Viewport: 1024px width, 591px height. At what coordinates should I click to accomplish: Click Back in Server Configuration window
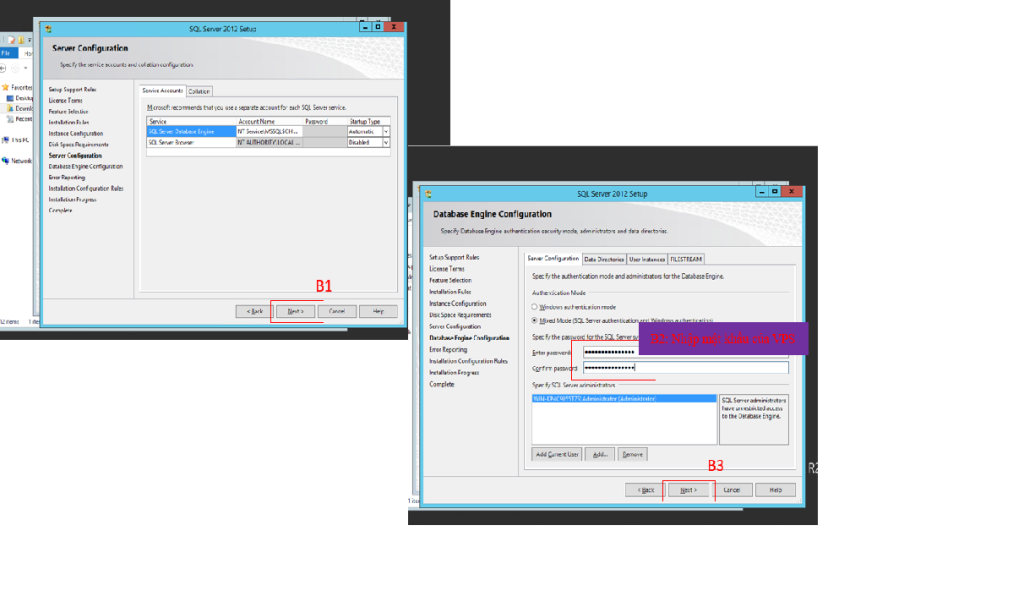[x=255, y=311]
